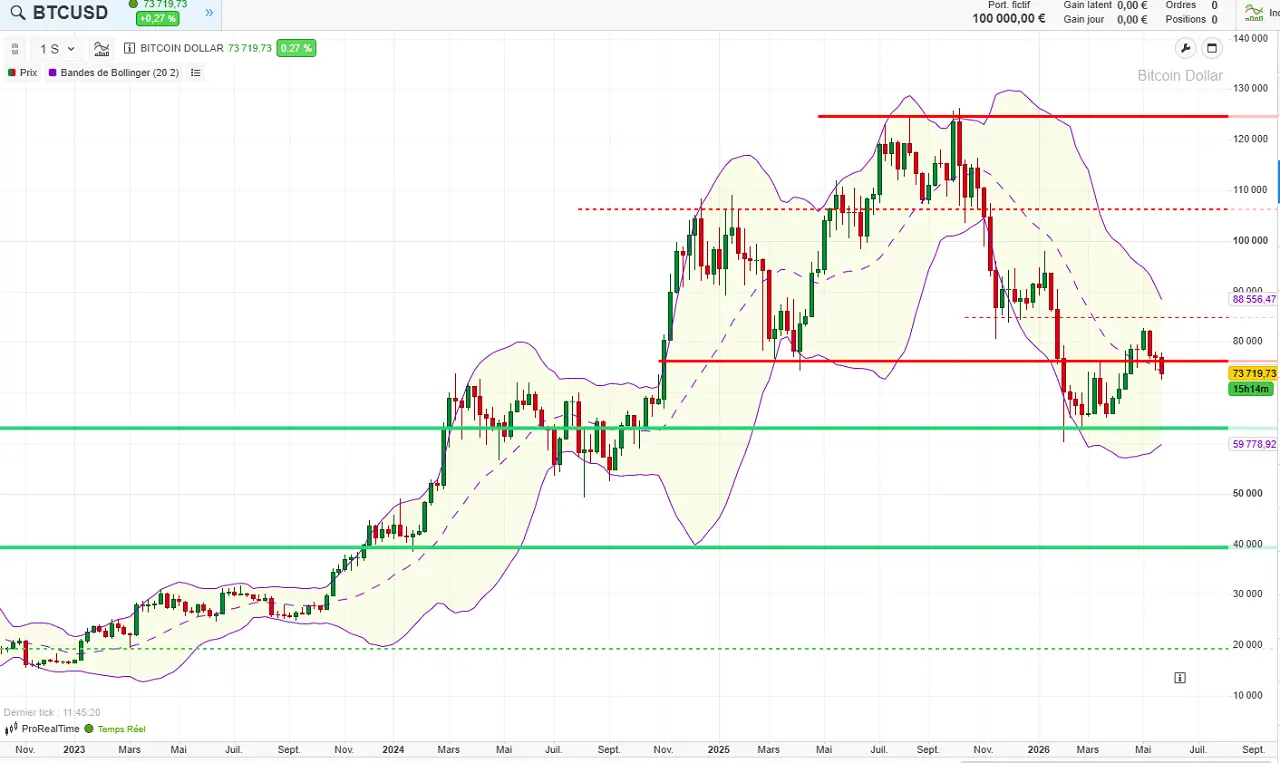1280x763 pixels.
Task: Click the Prix red-green color swatch
Action: 11,73
